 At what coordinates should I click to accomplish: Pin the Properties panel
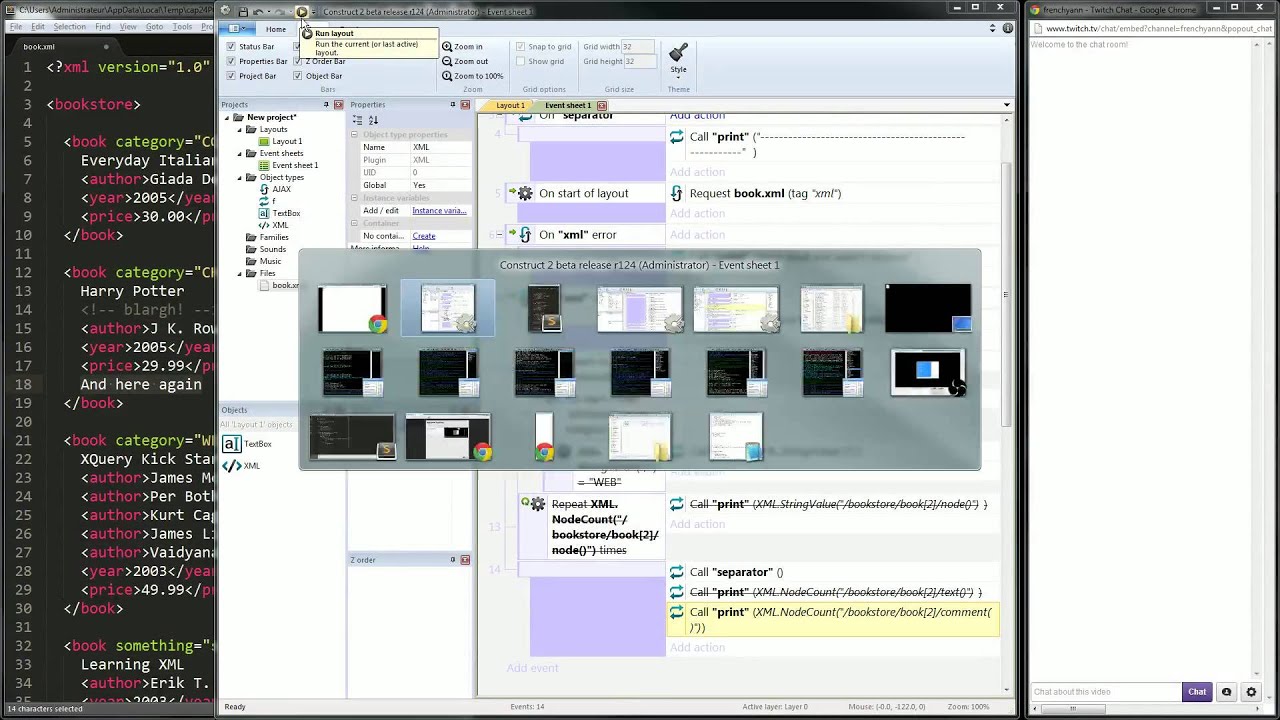pos(453,105)
